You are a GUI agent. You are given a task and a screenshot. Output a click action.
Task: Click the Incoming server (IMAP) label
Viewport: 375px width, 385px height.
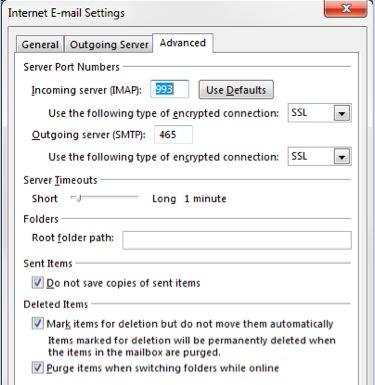87,90
